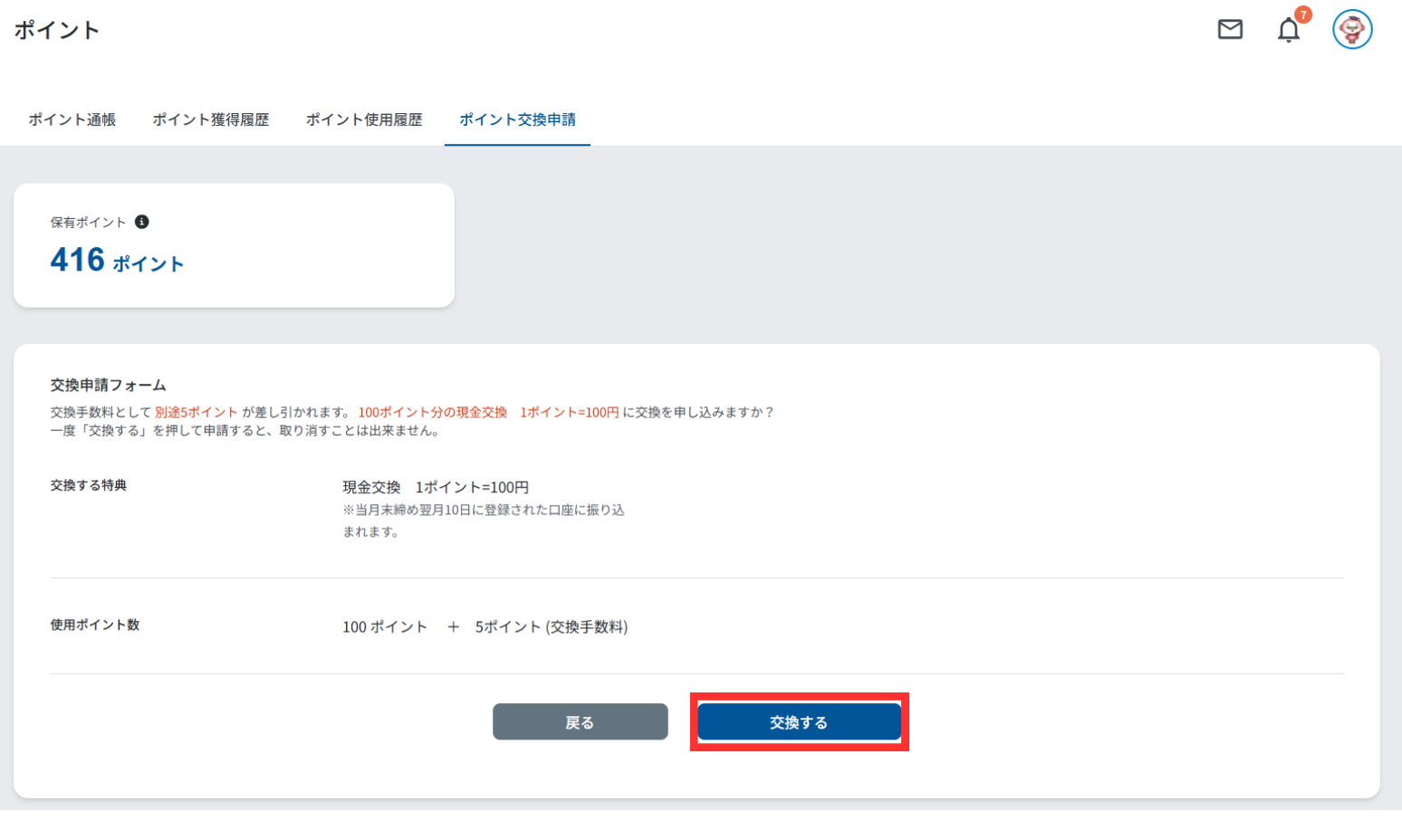Select the ポイント使用履歴 tab

click(x=364, y=119)
